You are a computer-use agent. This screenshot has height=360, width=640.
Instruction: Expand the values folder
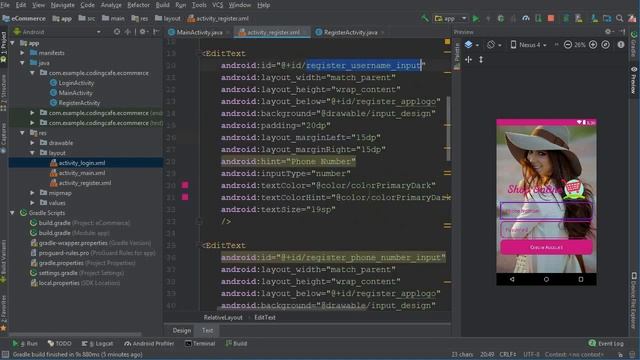tap(32, 202)
